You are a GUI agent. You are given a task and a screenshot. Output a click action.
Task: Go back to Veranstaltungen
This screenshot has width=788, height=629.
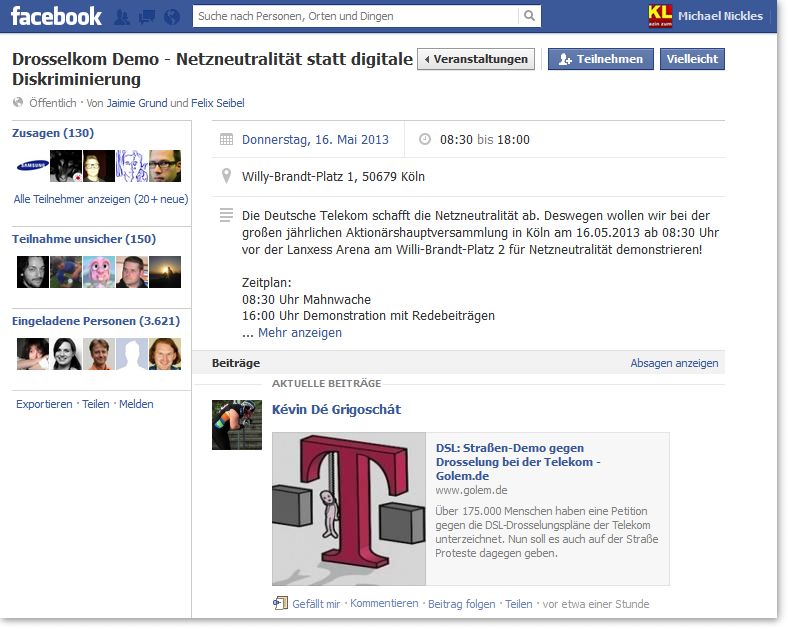[x=476, y=59]
